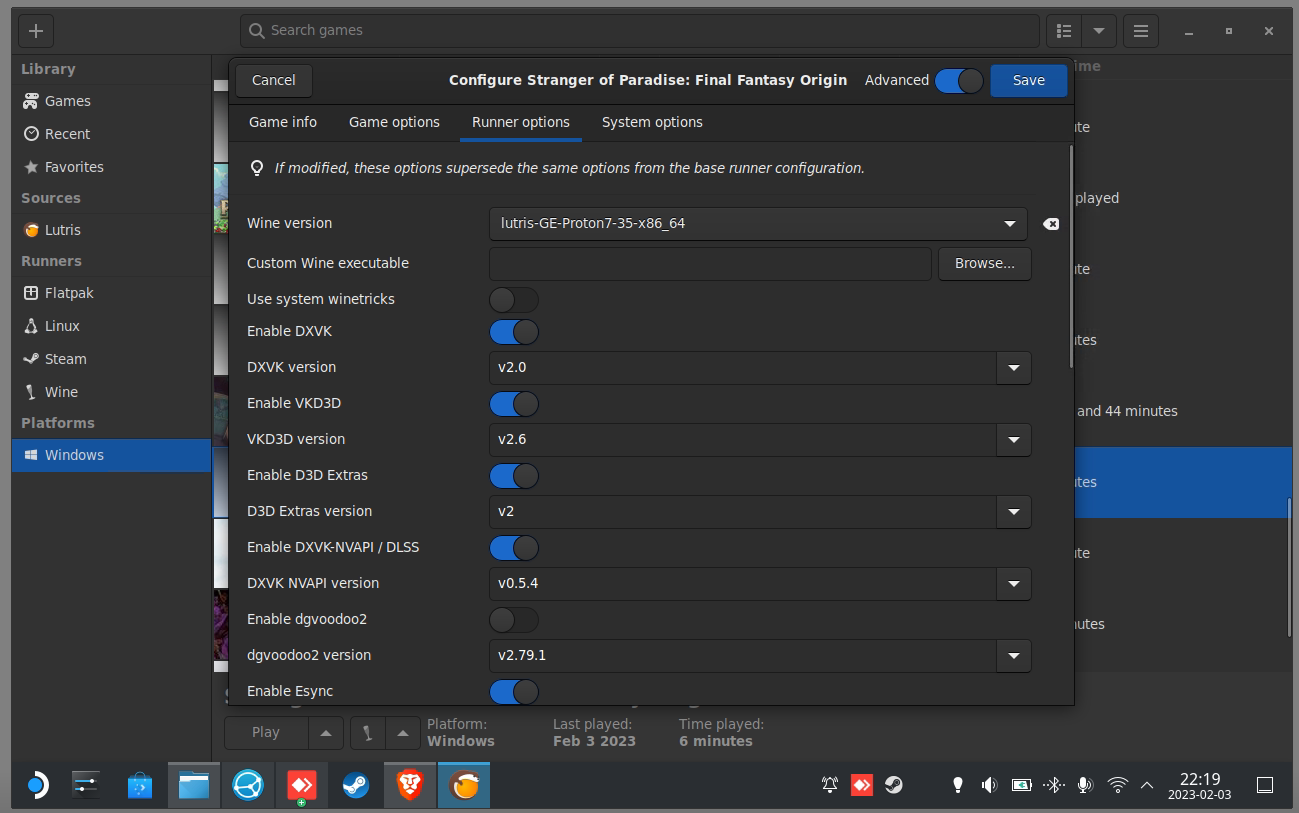
Task: Save the game configuration
Action: (x=1028, y=81)
